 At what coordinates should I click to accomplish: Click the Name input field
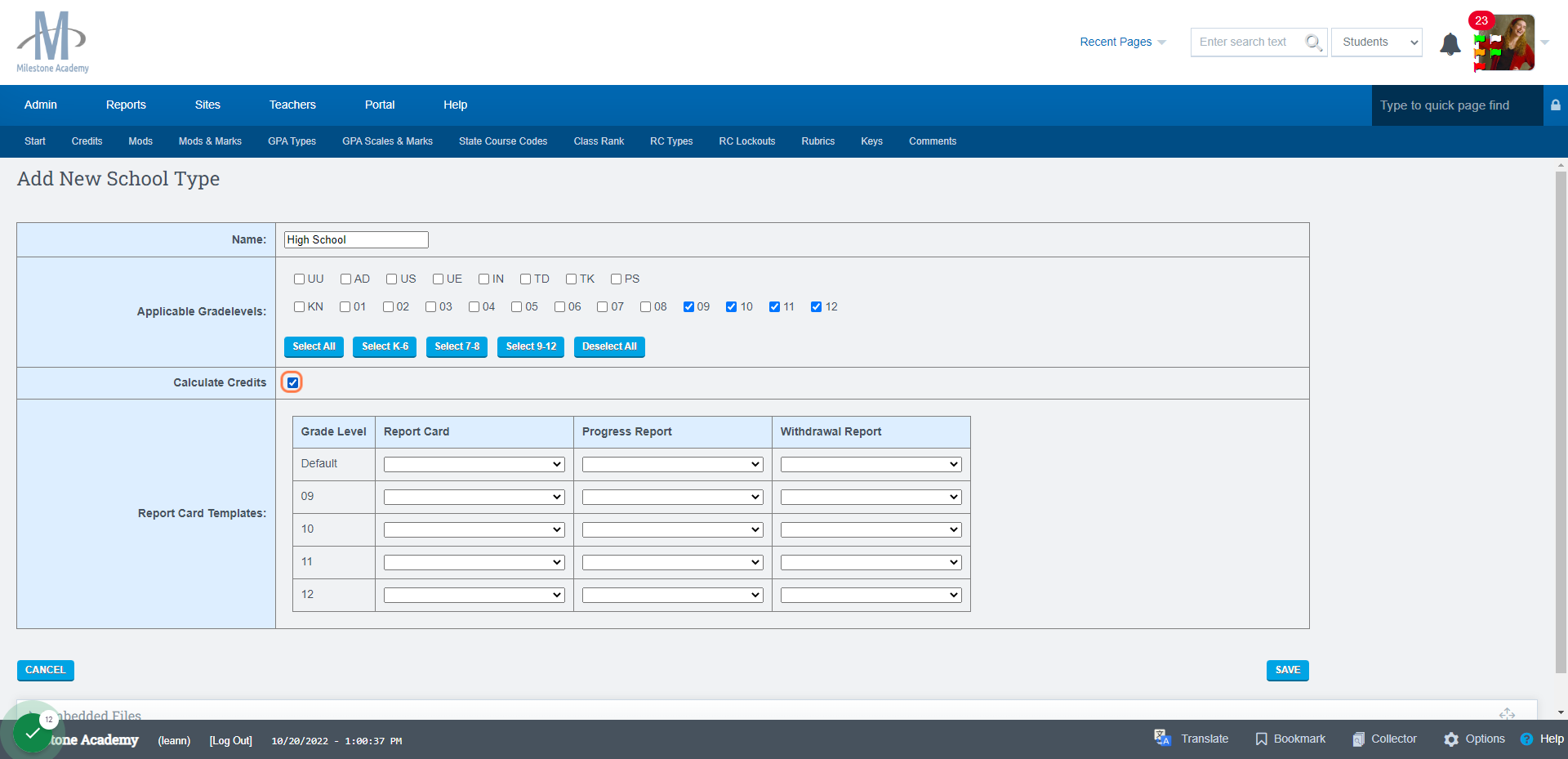pos(356,239)
